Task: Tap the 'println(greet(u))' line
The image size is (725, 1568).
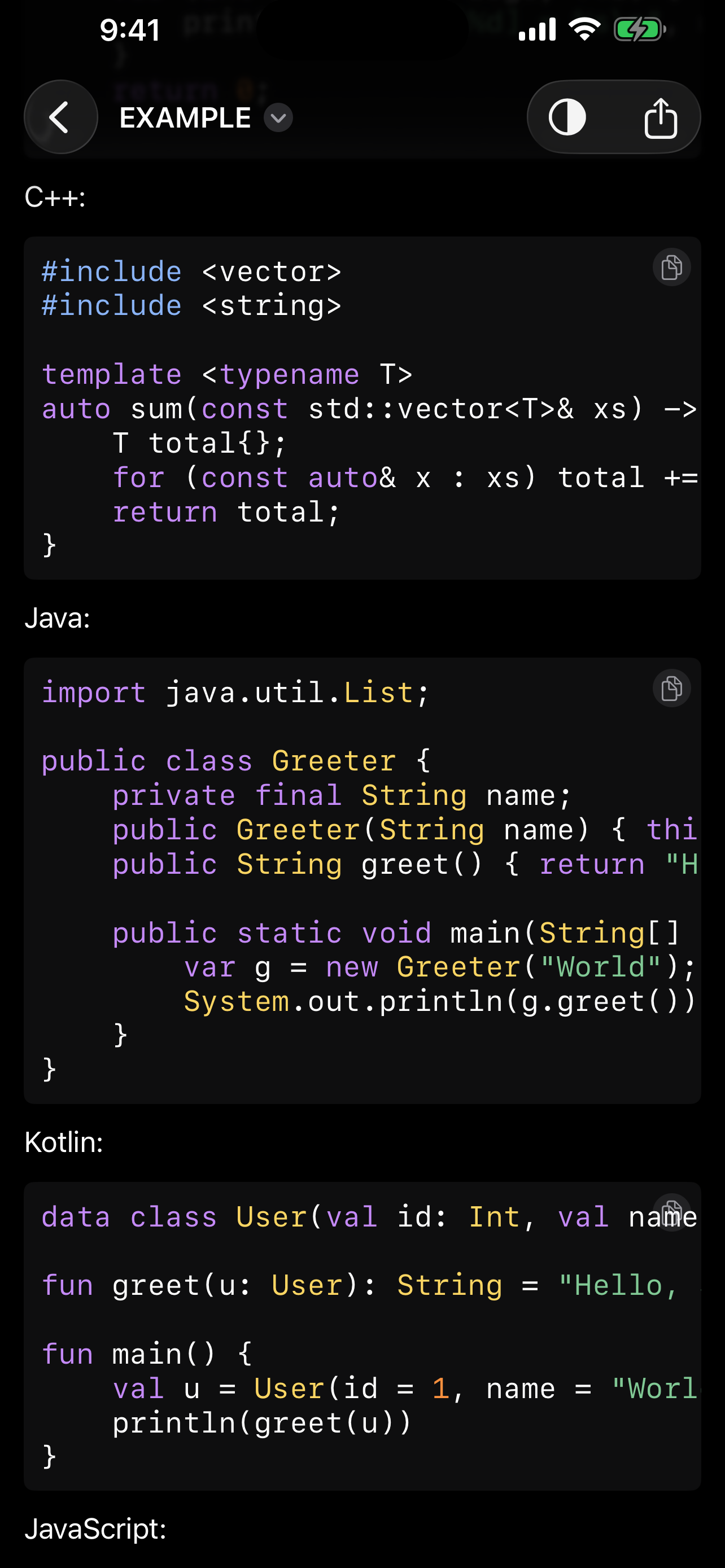Action: tap(263, 1423)
